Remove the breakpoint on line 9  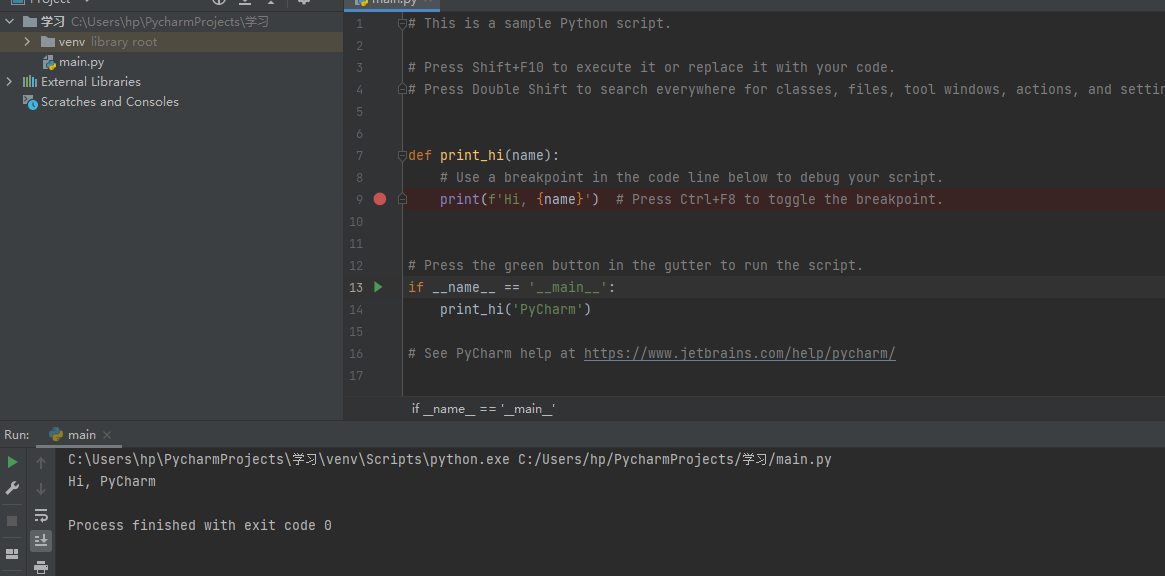coord(380,199)
